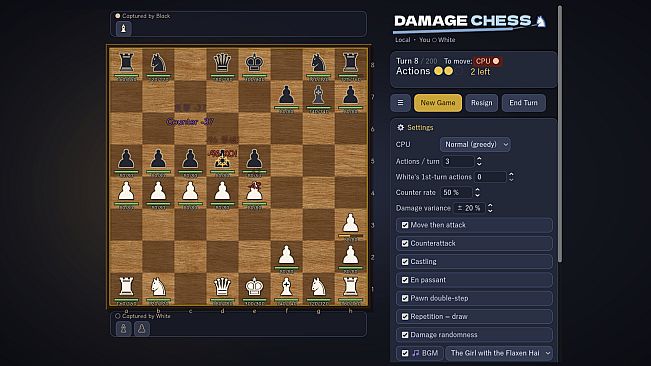This screenshot has height=366, width=651.
Task: Toggle the Counterattack checkbox
Action: tap(405, 243)
